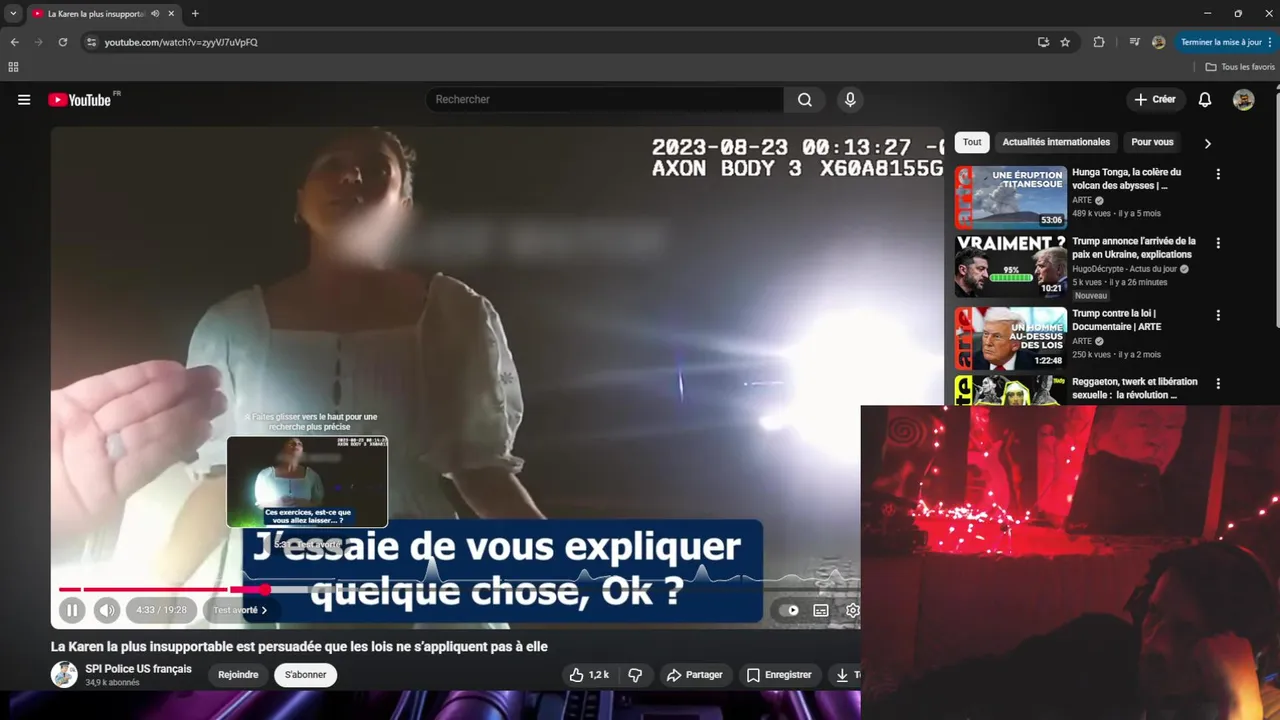Viewport: 1280px width, 720px height.
Task: Subscribe with the S'abonner button
Action: click(x=305, y=675)
